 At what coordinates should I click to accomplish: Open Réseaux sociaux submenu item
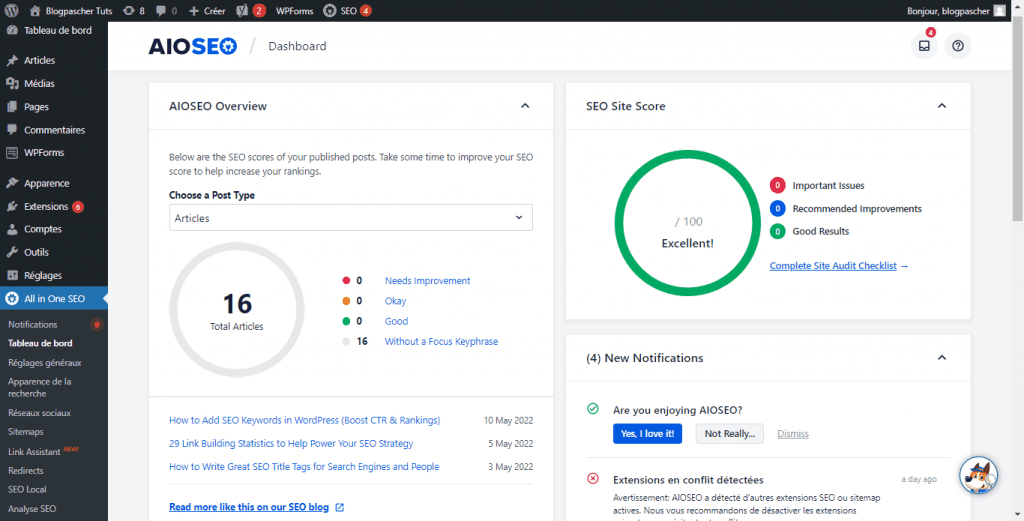[39, 413]
